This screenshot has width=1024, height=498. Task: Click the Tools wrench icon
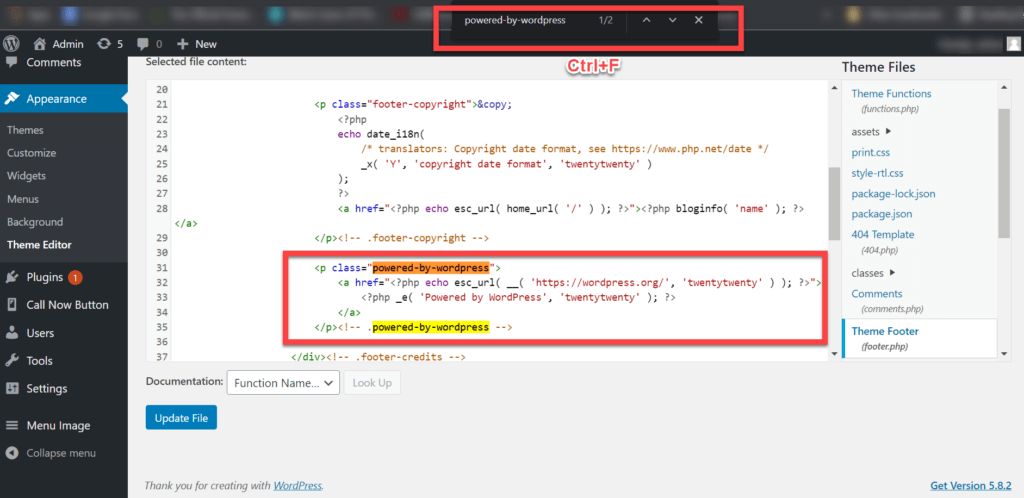coord(12,361)
